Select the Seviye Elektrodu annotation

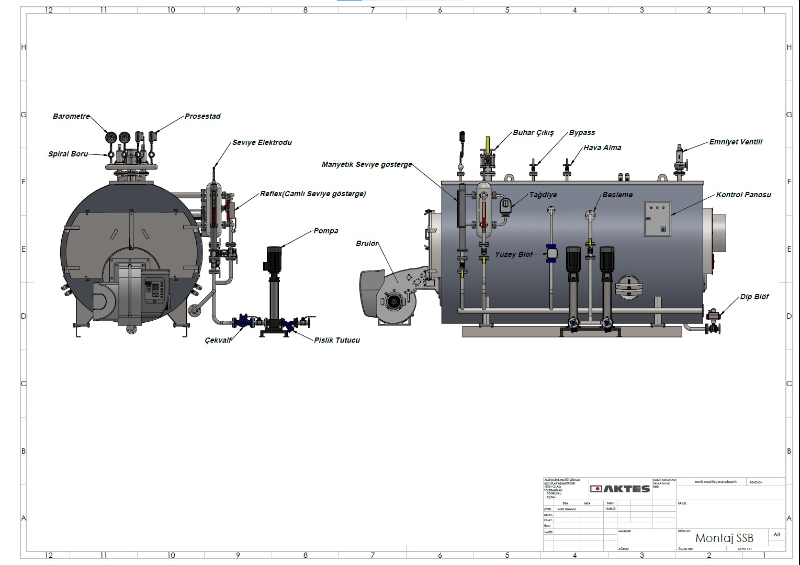point(262,143)
